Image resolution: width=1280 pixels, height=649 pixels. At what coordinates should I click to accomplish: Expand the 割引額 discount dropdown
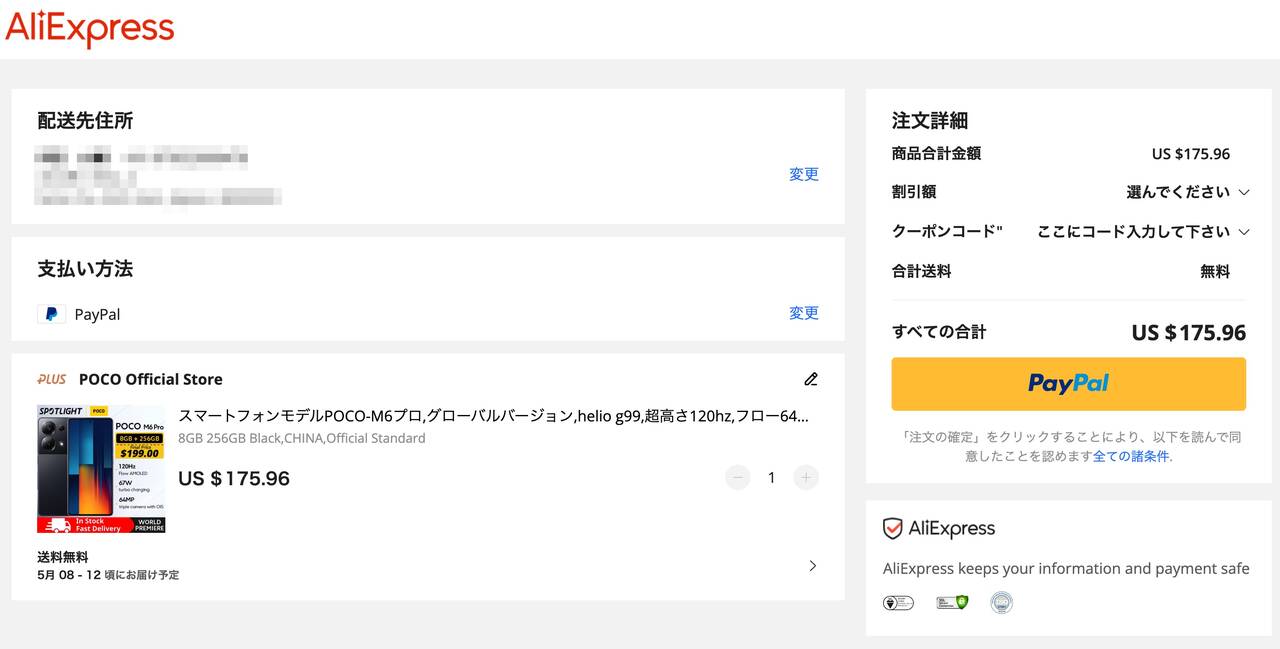[x=1188, y=192]
